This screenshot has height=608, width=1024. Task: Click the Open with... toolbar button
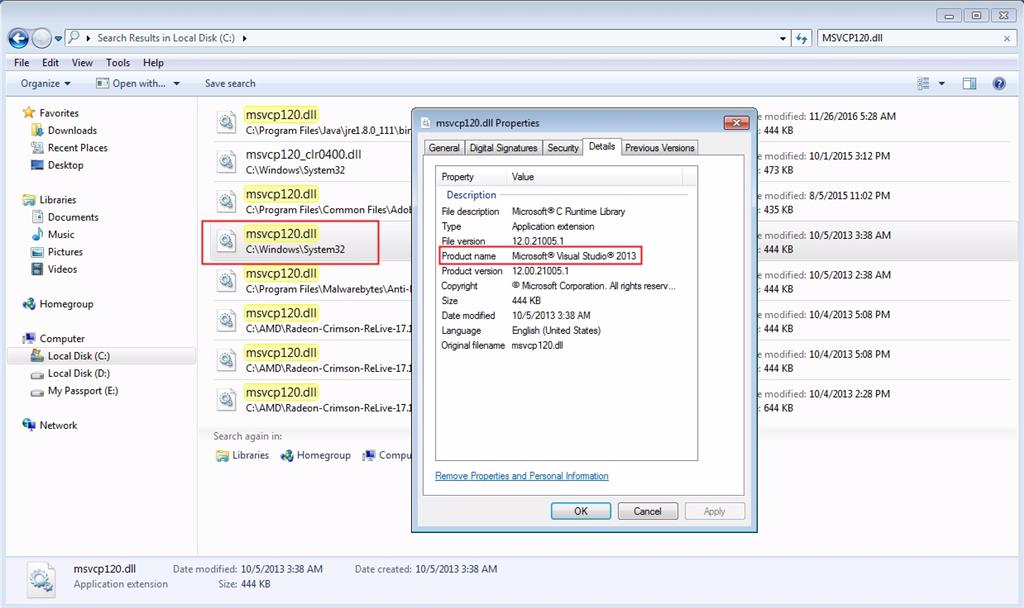131,84
